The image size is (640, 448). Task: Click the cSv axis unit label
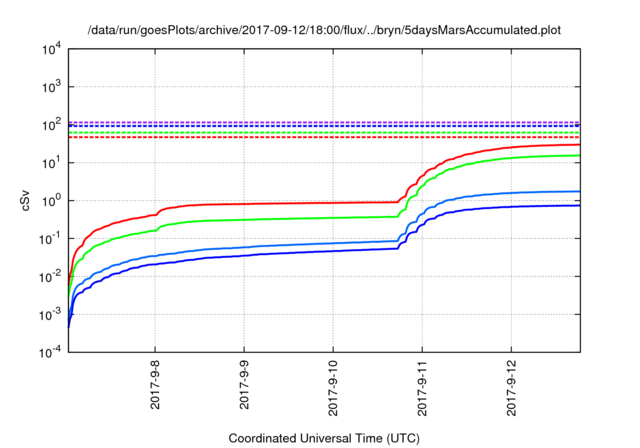(25, 201)
